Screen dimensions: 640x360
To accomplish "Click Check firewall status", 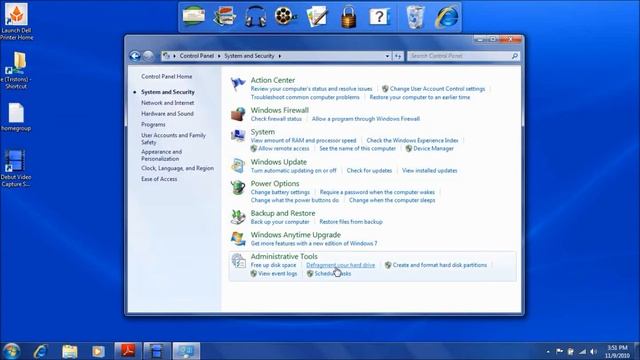I will tap(276, 119).
